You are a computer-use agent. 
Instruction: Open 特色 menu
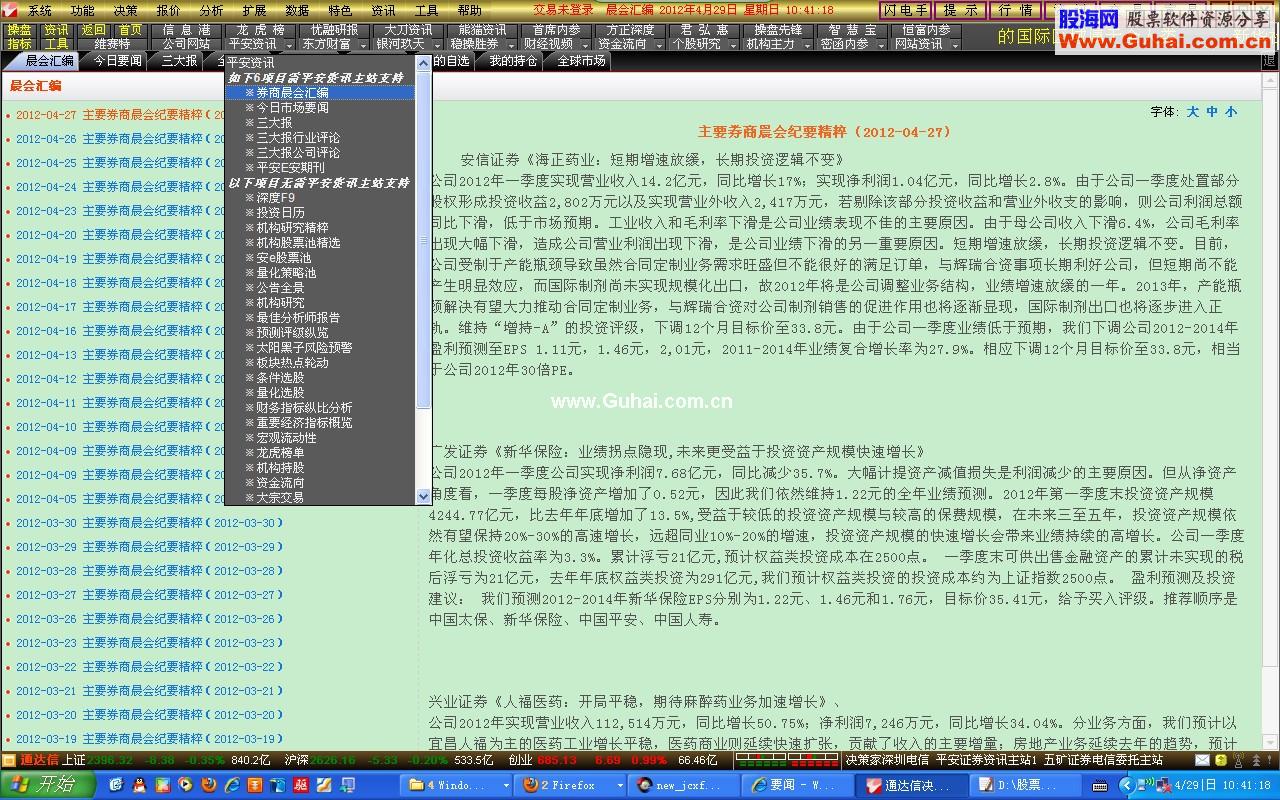(340, 10)
